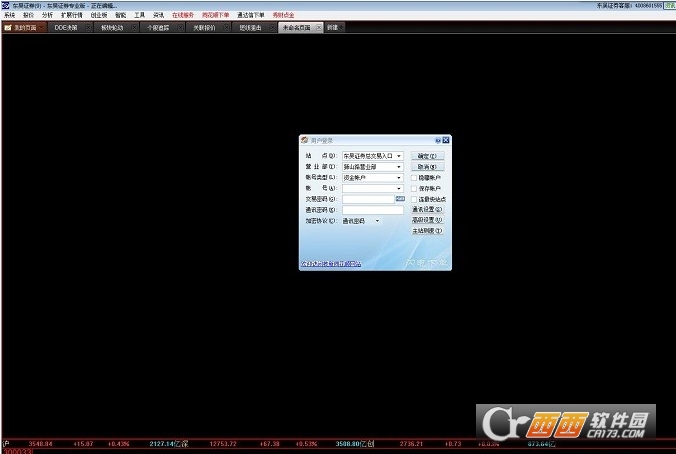Click the page icon on the first tab

click(8, 28)
